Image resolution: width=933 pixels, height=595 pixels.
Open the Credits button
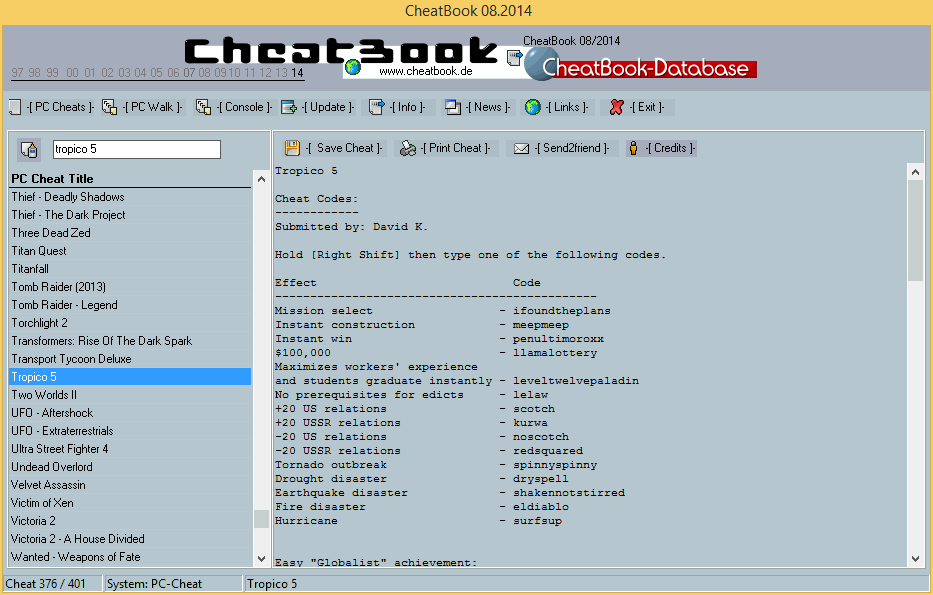click(x=662, y=148)
